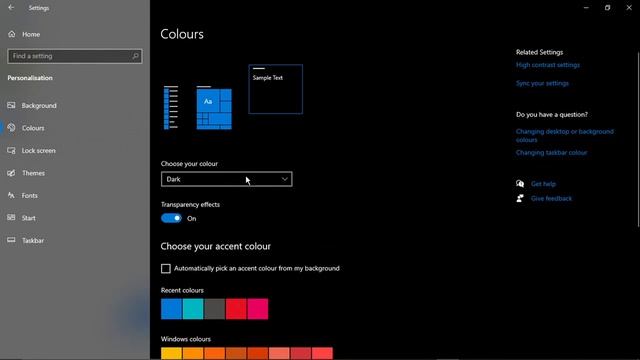Open High contrast settings link
Viewport: 640px width, 360px height.
[x=548, y=65]
